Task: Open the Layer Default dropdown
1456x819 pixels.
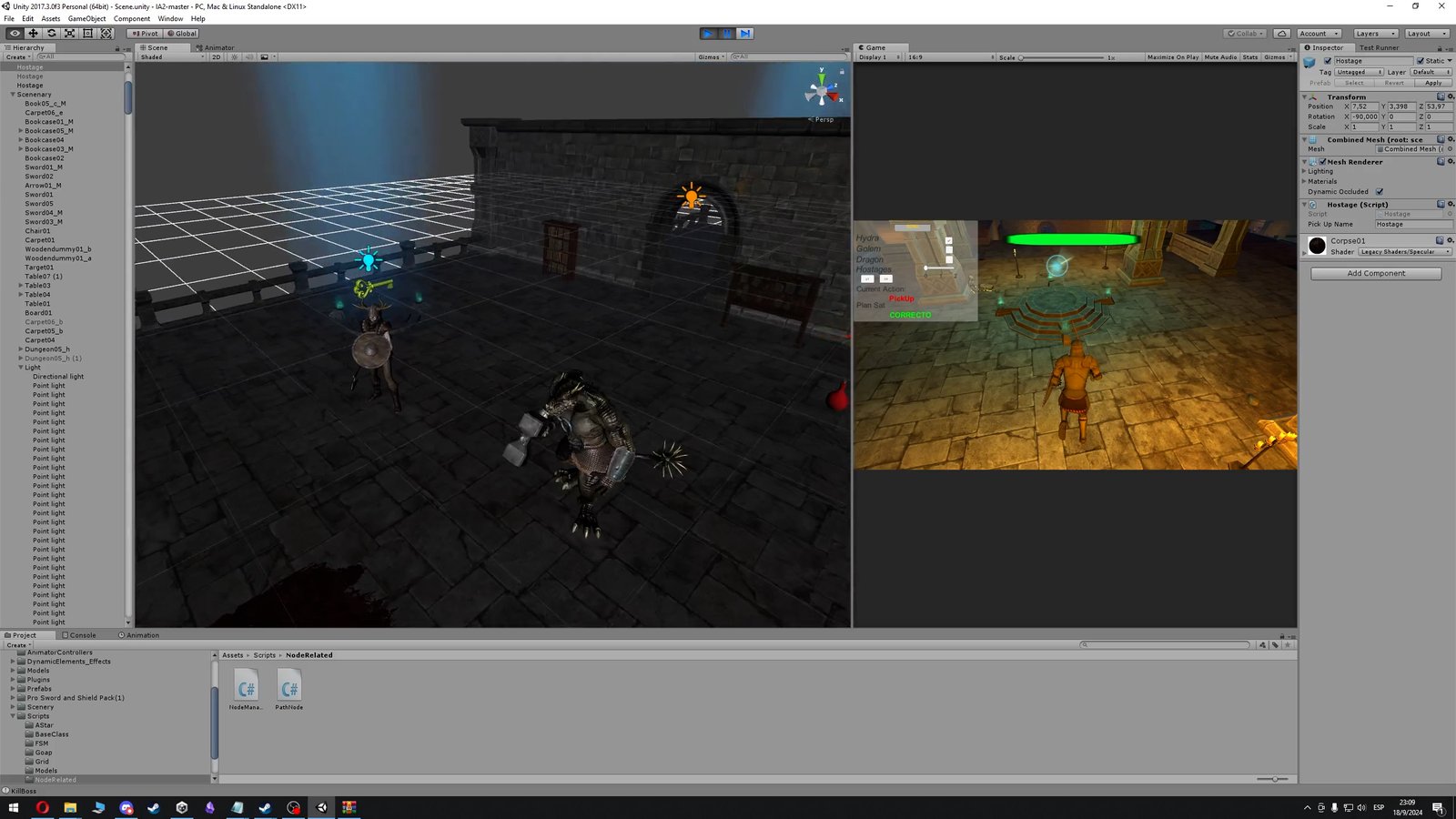Action: point(1431,72)
